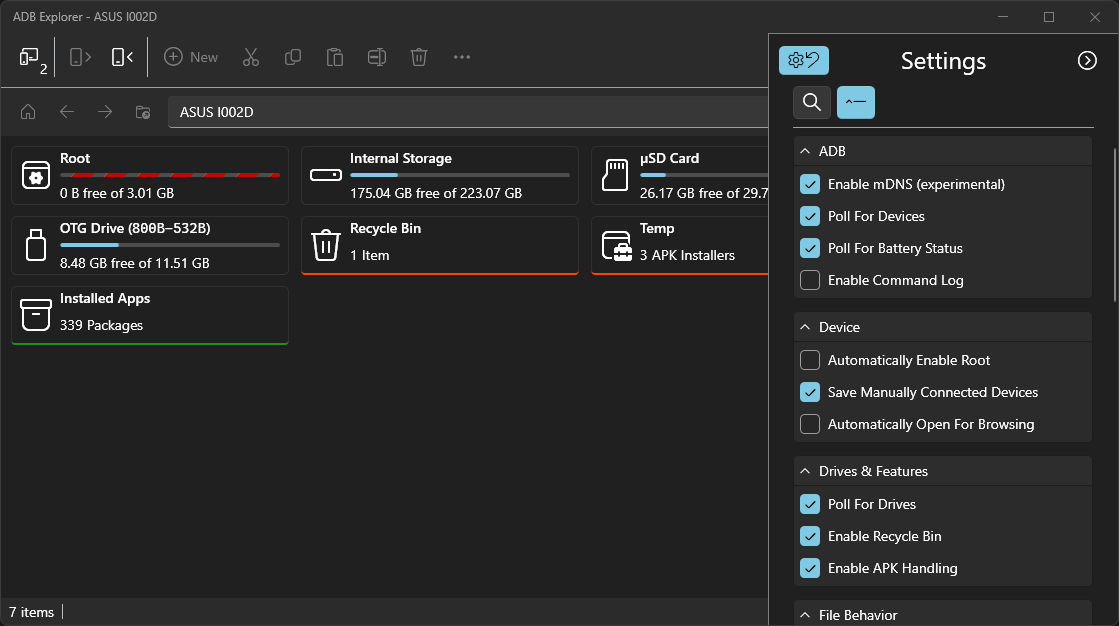Click the Root storage usage bar
Image resolution: width=1119 pixels, height=626 pixels.
point(170,175)
